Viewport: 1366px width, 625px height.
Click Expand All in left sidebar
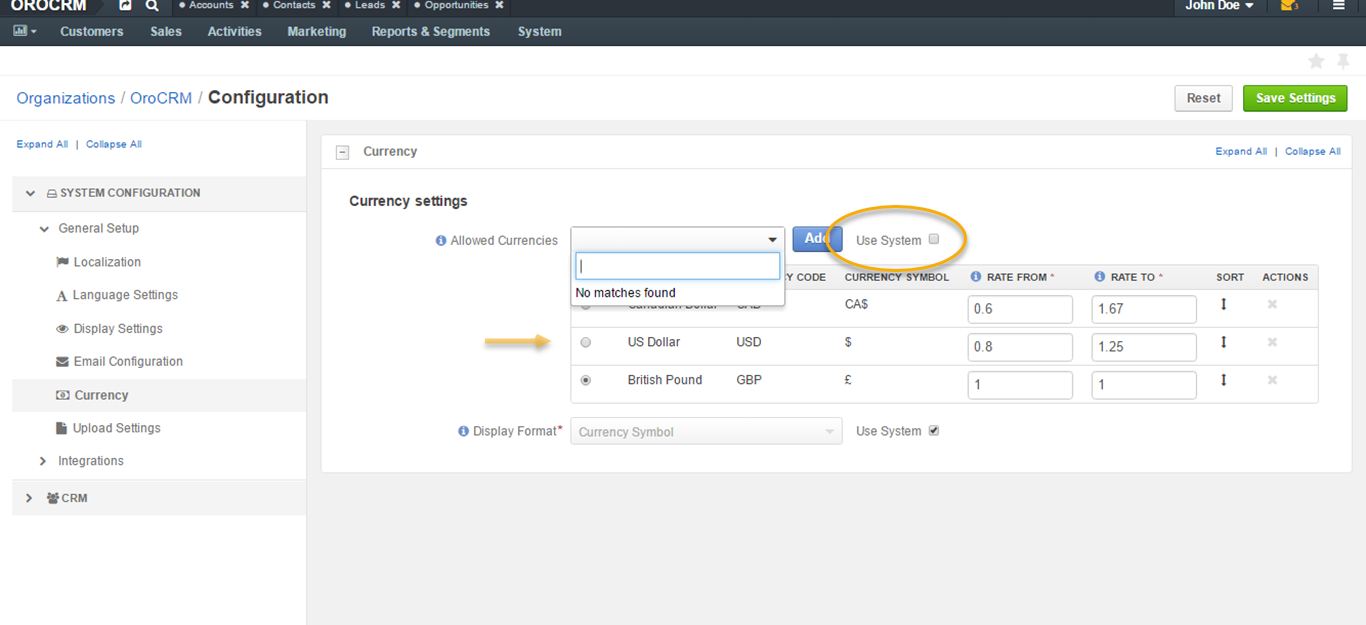pyautogui.click(x=42, y=144)
